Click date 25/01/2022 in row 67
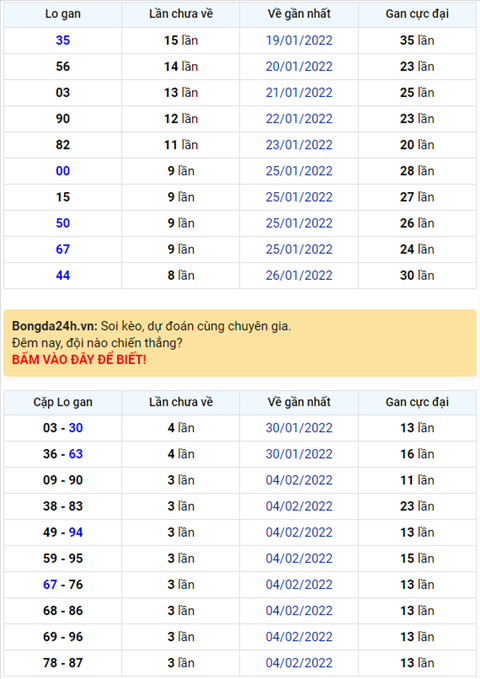 [x=299, y=249]
